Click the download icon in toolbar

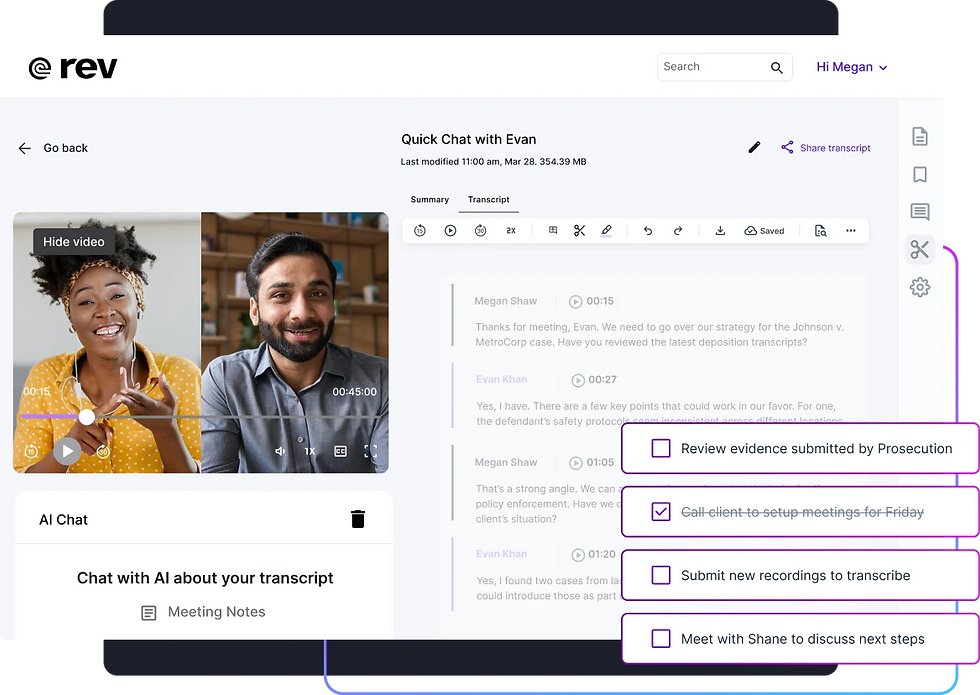coord(720,231)
